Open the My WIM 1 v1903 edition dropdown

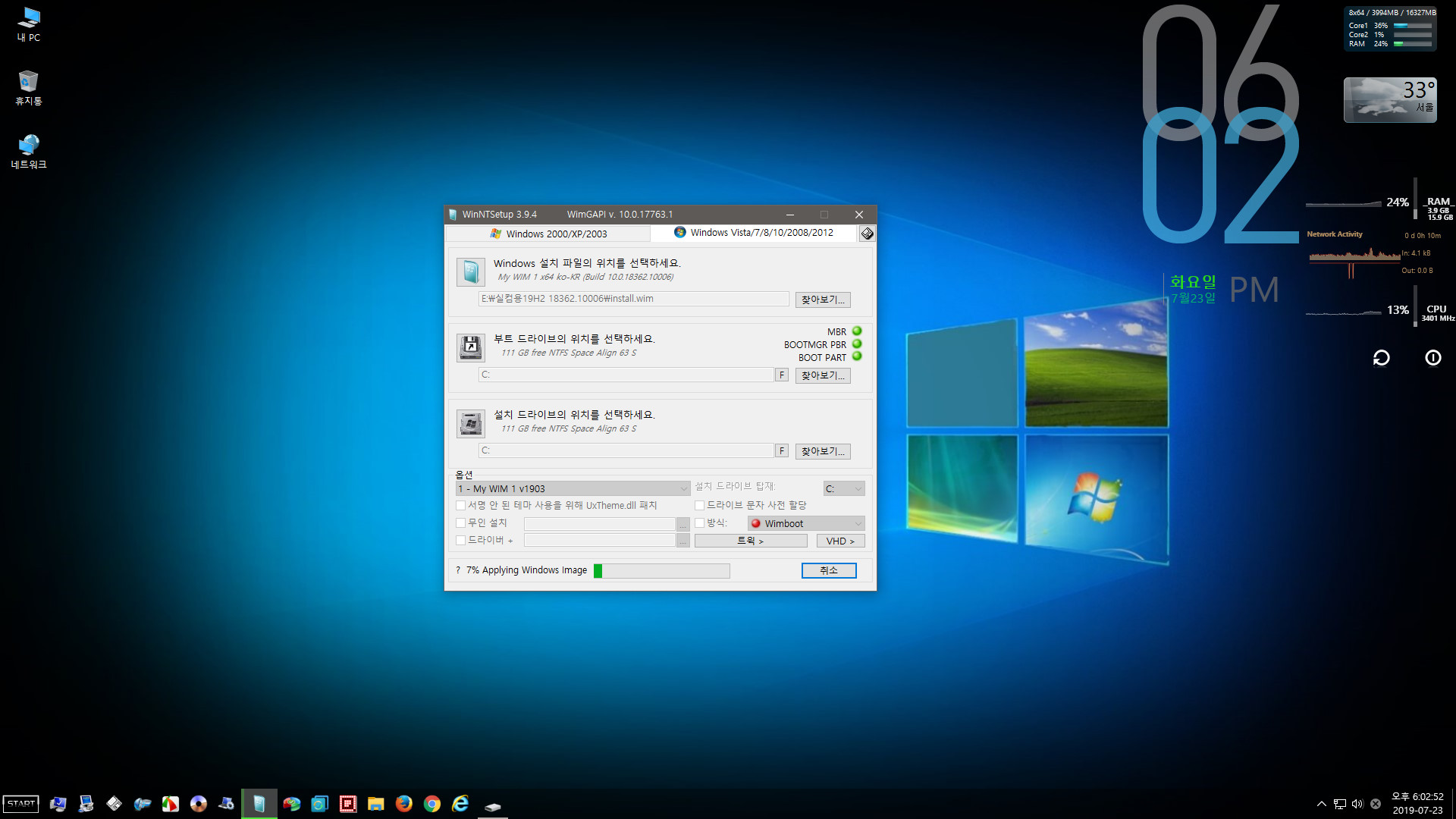tap(573, 488)
